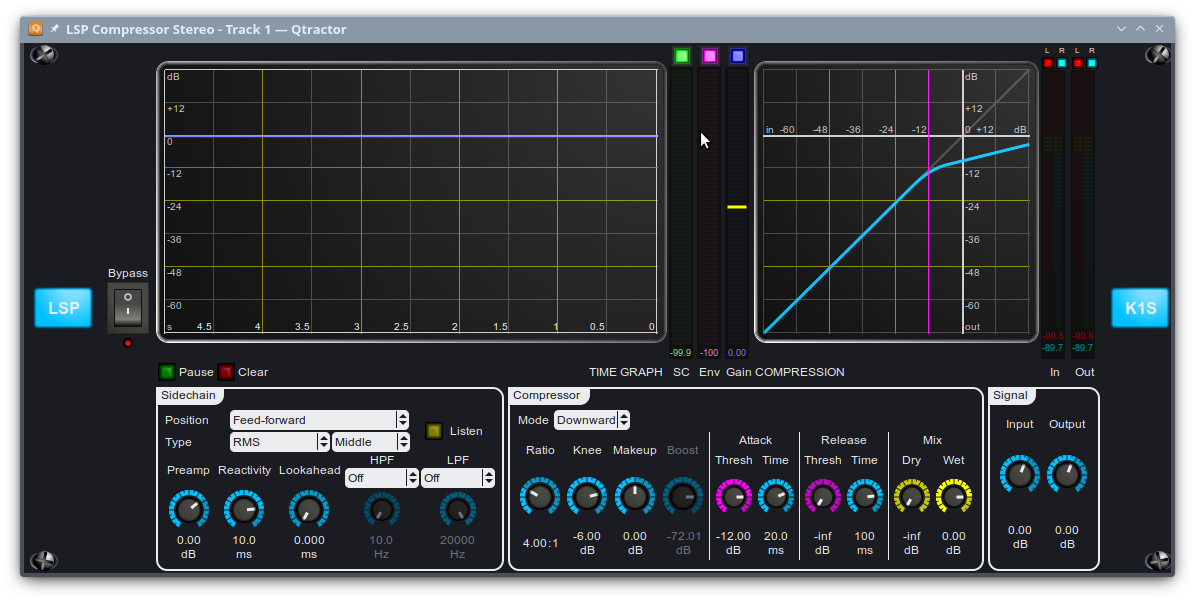Click the -99.9 SC meter reading

681,353
